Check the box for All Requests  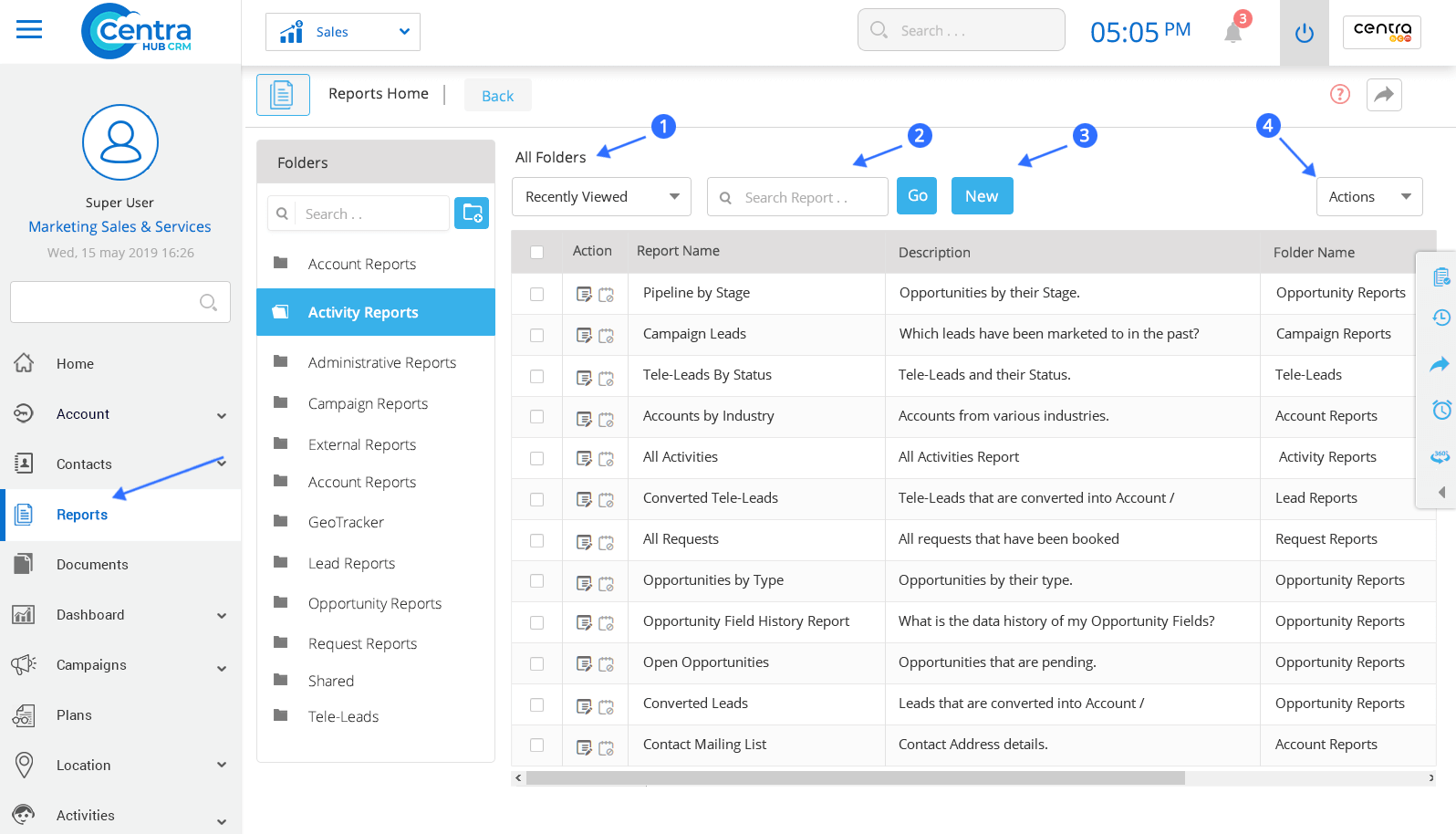[x=536, y=540]
